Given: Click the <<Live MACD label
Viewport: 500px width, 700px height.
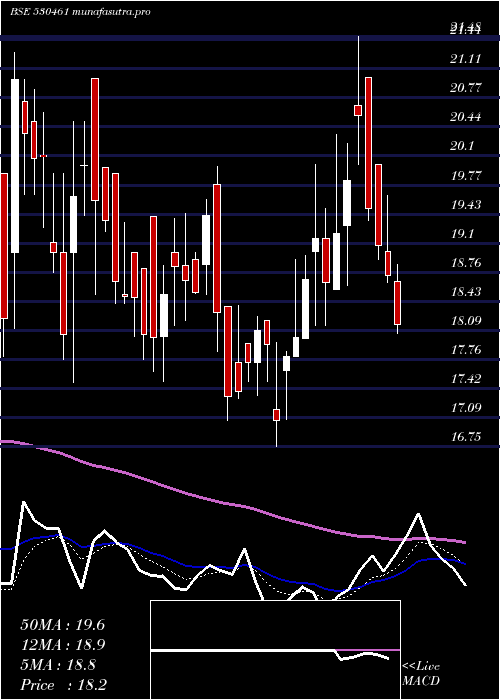Looking at the screenshot, I should pos(421,674).
